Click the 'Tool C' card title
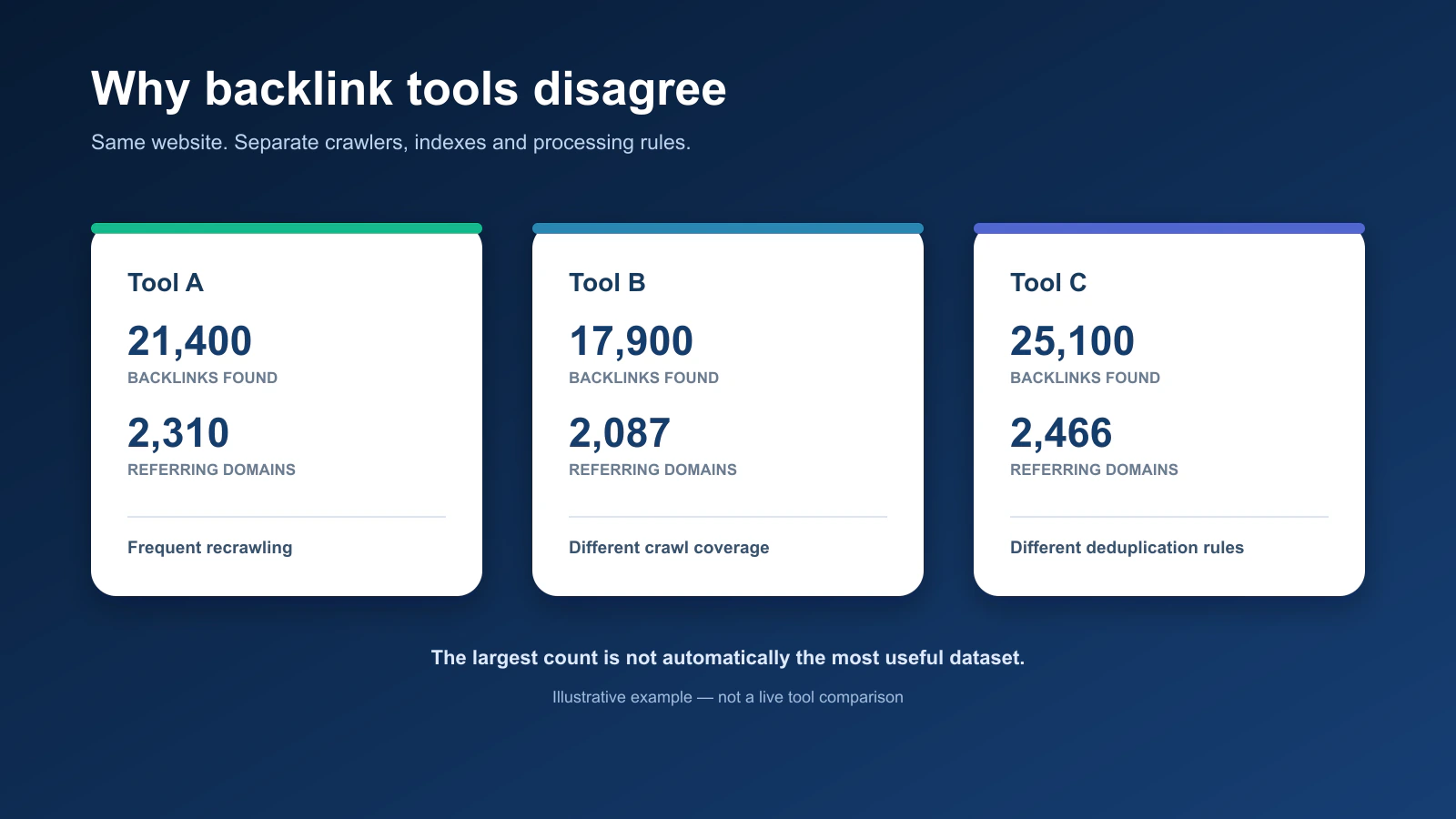The width and height of the screenshot is (1456, 819). coord(1048,283)
